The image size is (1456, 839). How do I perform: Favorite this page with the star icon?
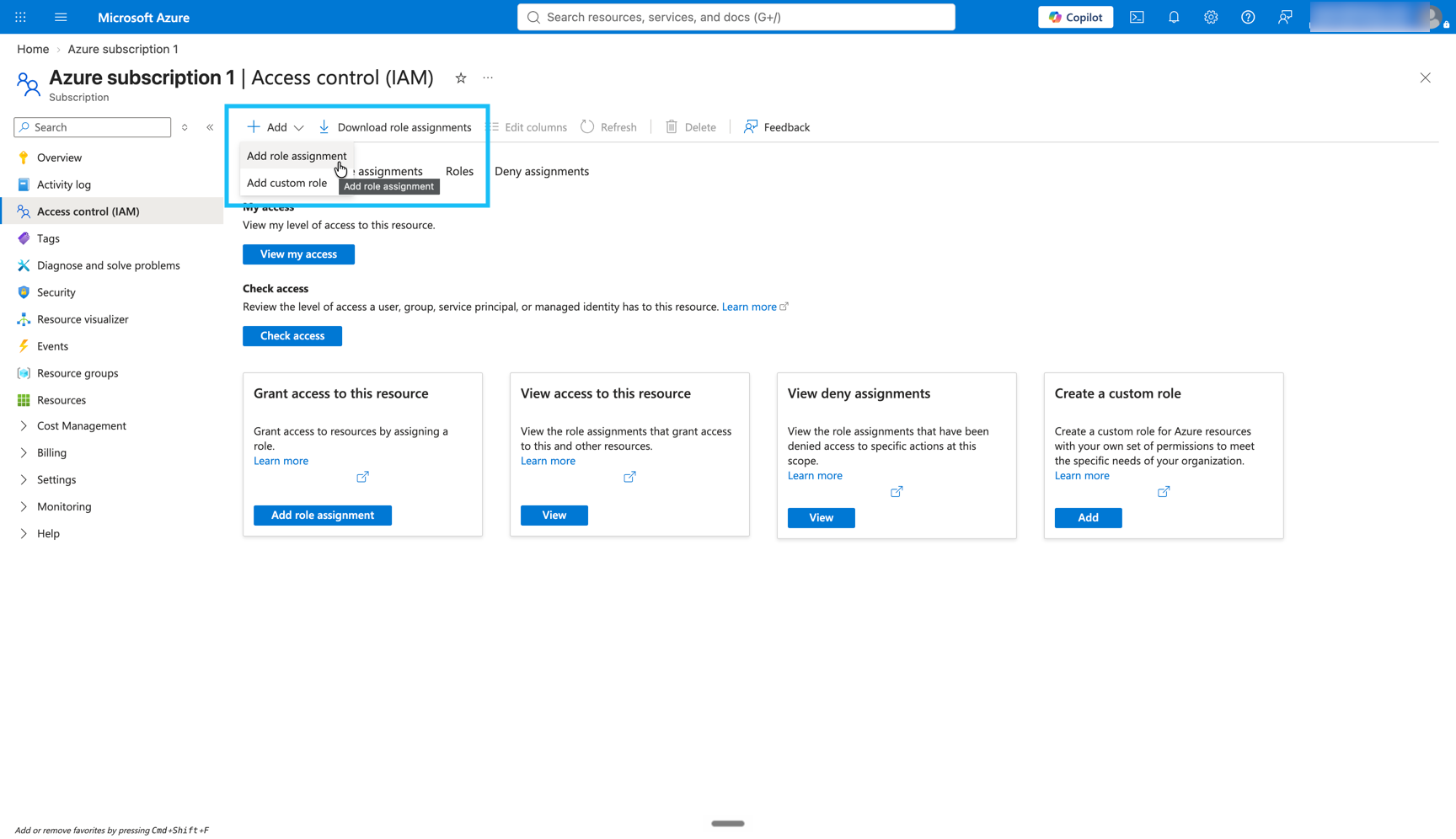pos(461,77)
